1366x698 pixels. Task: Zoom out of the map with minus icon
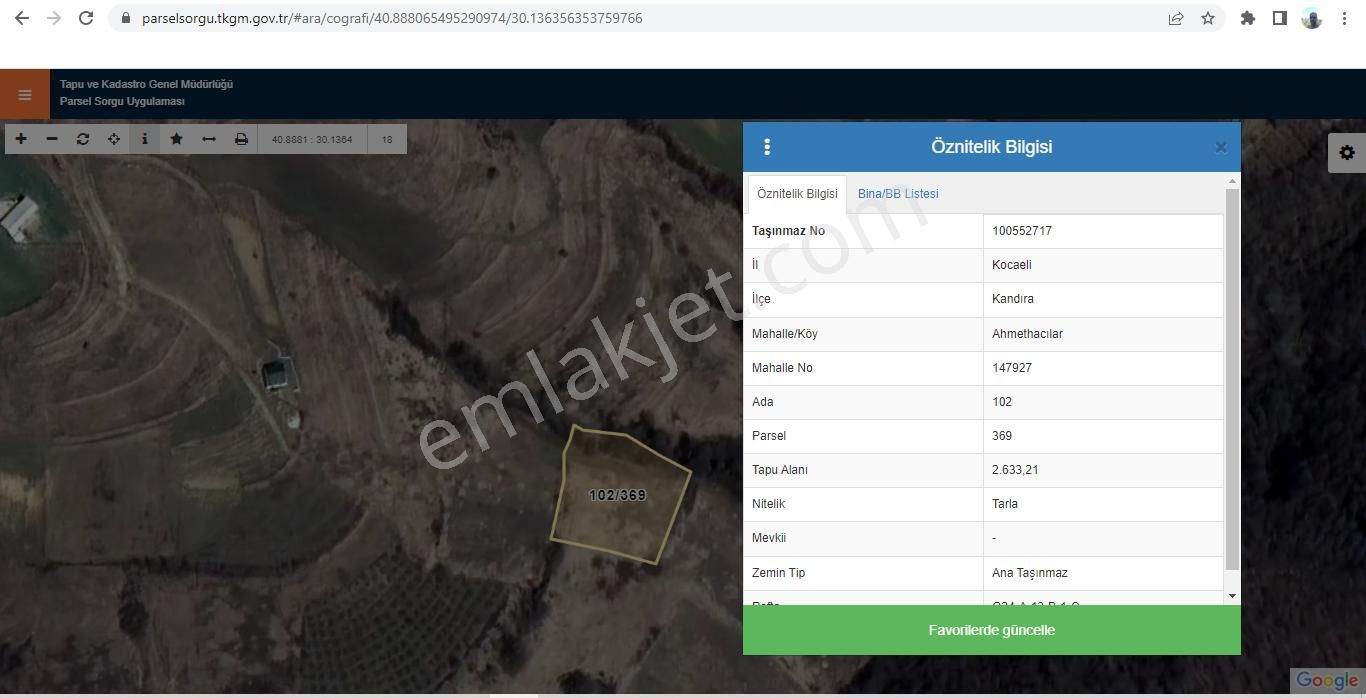[x=52, y=139]
